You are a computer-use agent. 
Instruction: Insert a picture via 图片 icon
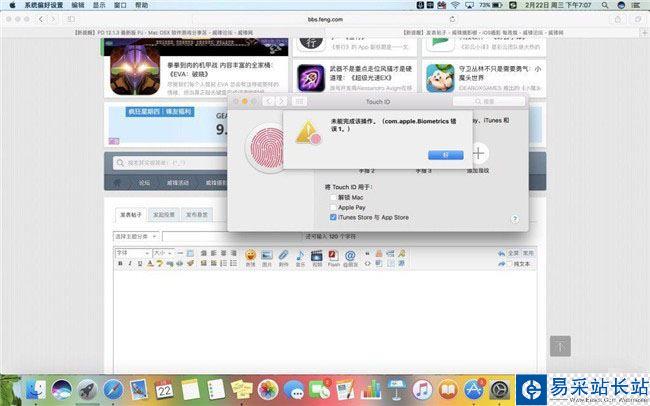[x=267, y=258]
